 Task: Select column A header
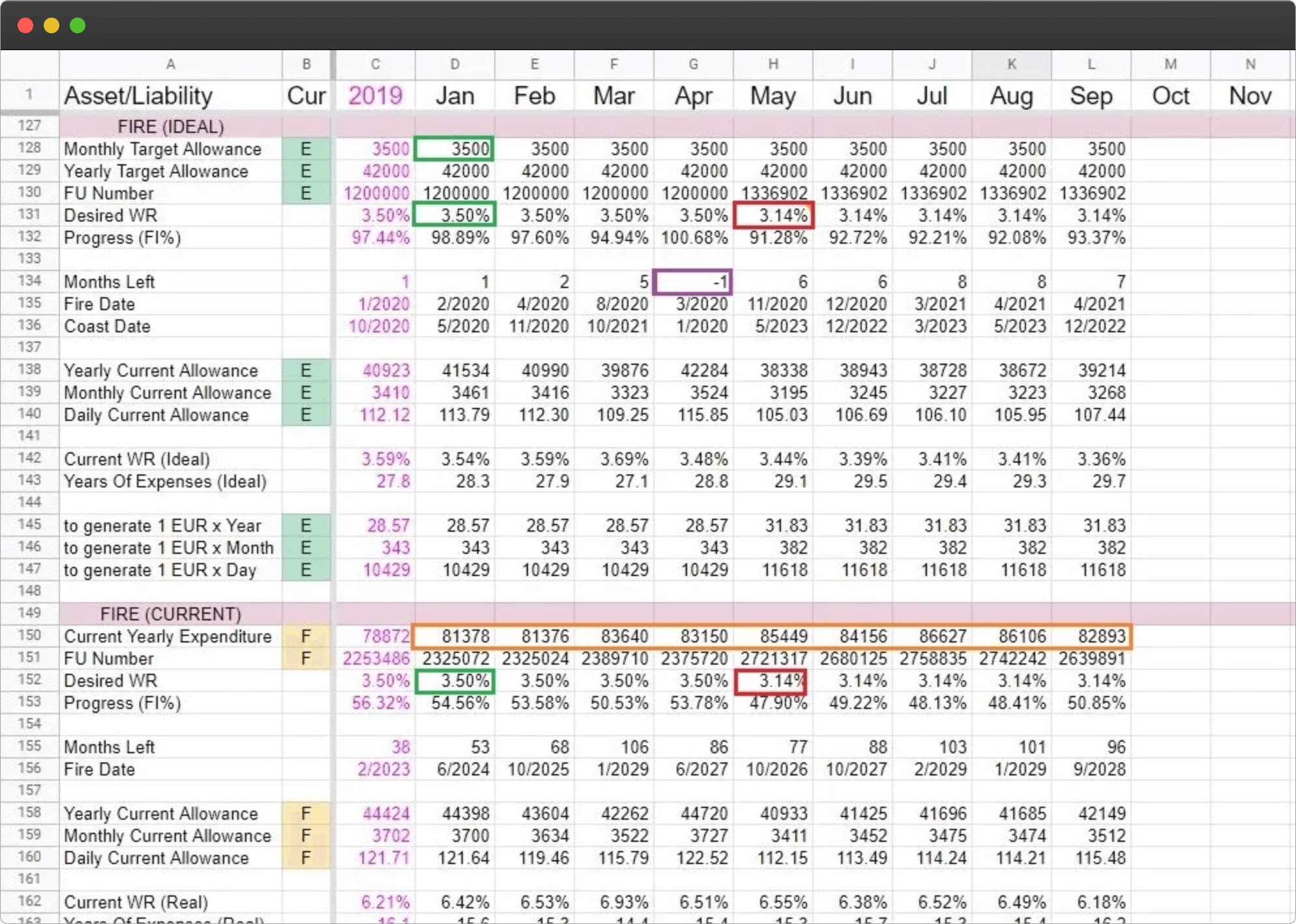[171, 64]
